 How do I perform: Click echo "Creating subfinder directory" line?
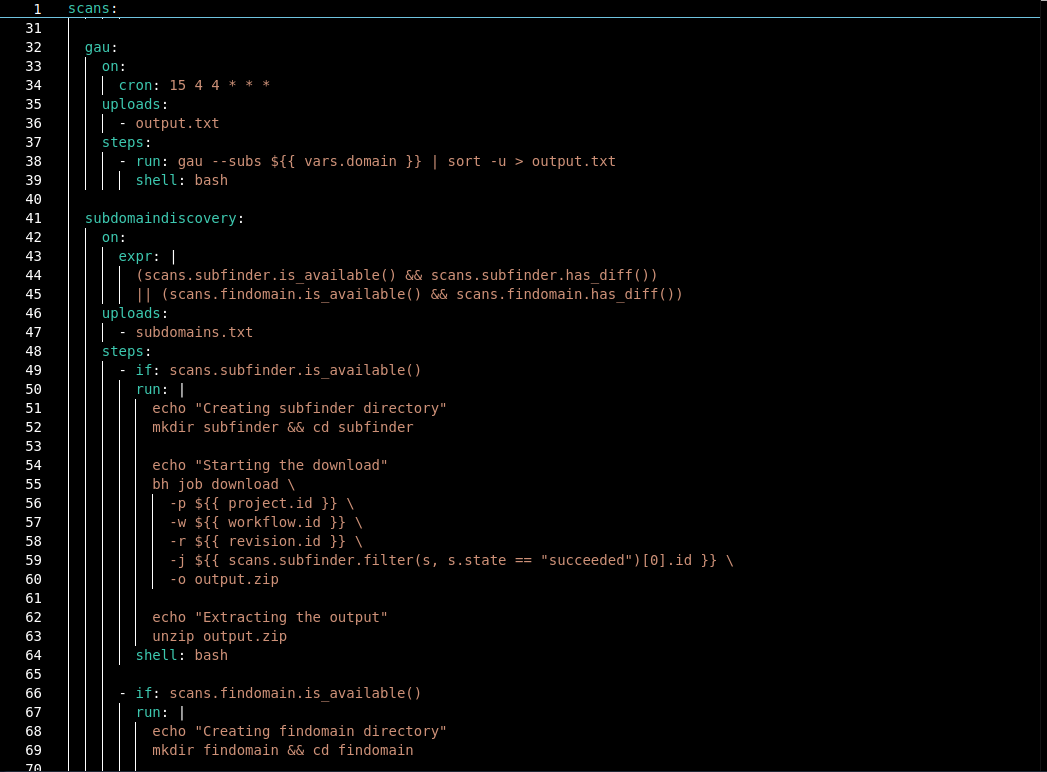(x=299, y=409)
